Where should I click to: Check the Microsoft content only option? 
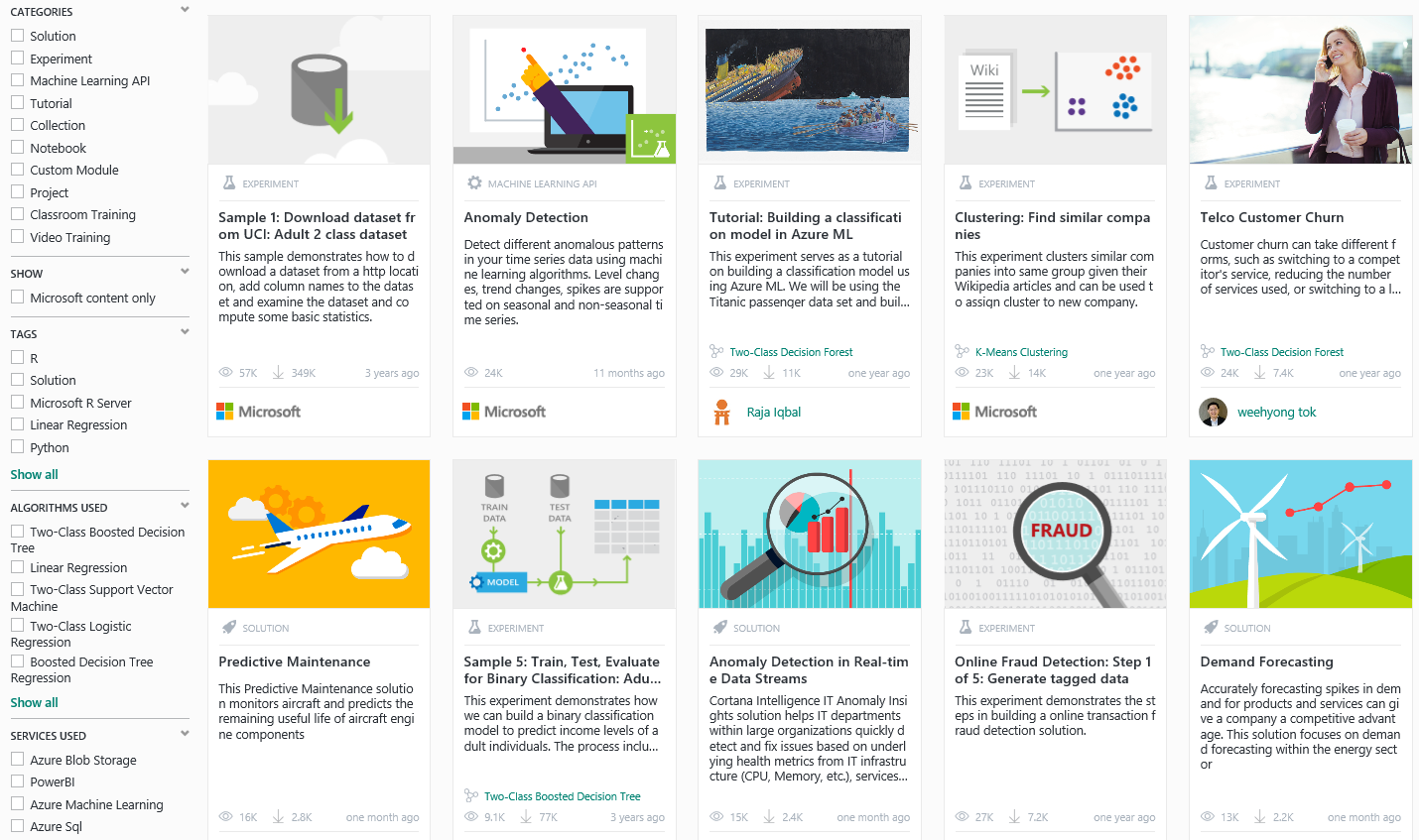coord(18,298)
